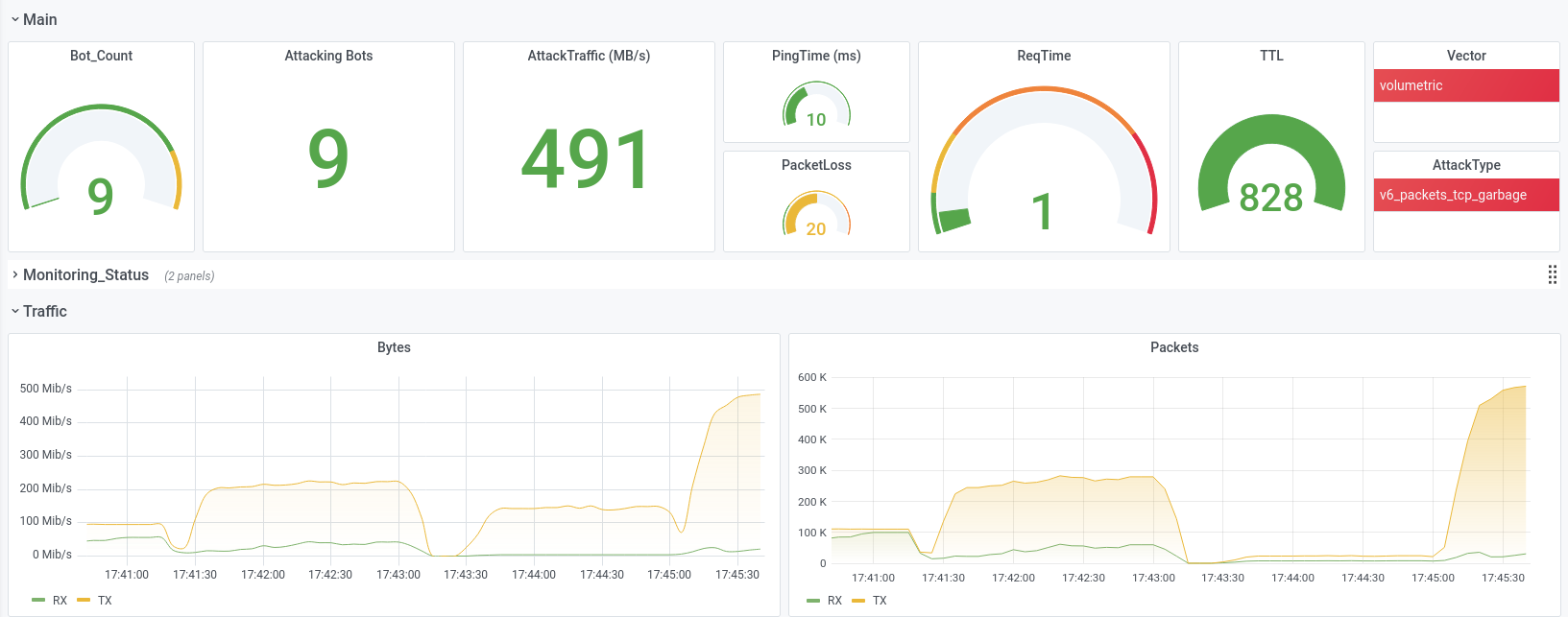Viewport: 1568px width, 617px height.
Task: Open the ReqTime panel title menu
Action: click(1044, 56)
